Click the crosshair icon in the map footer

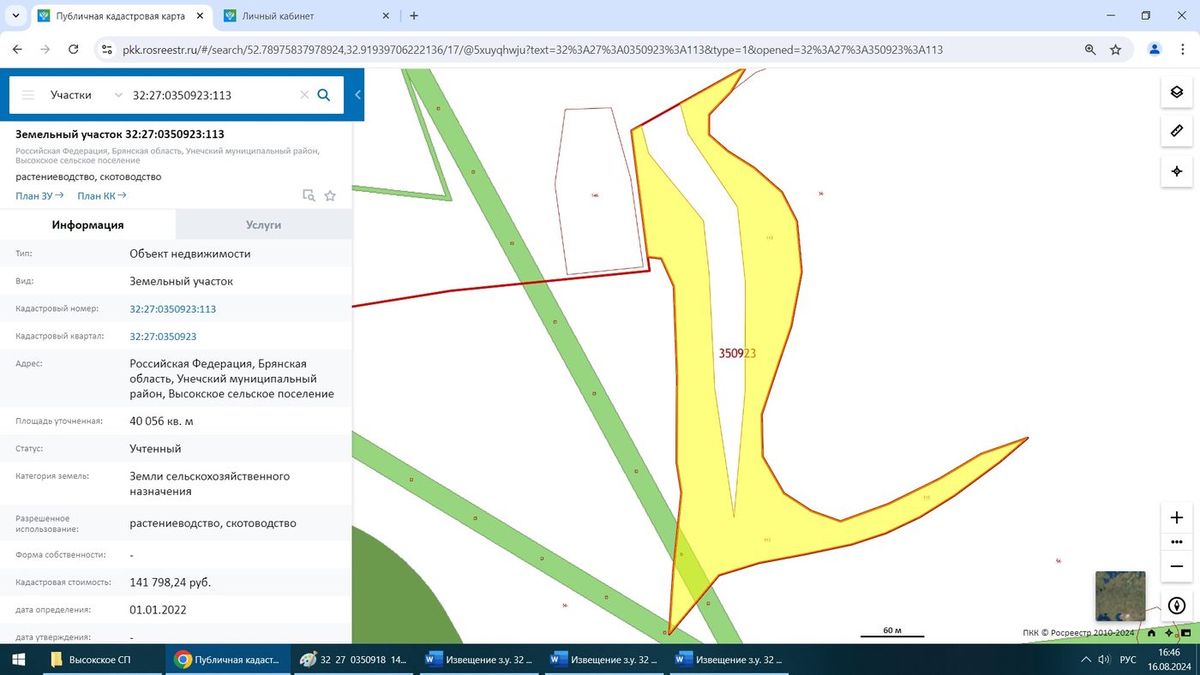(x=1168, y=632)
